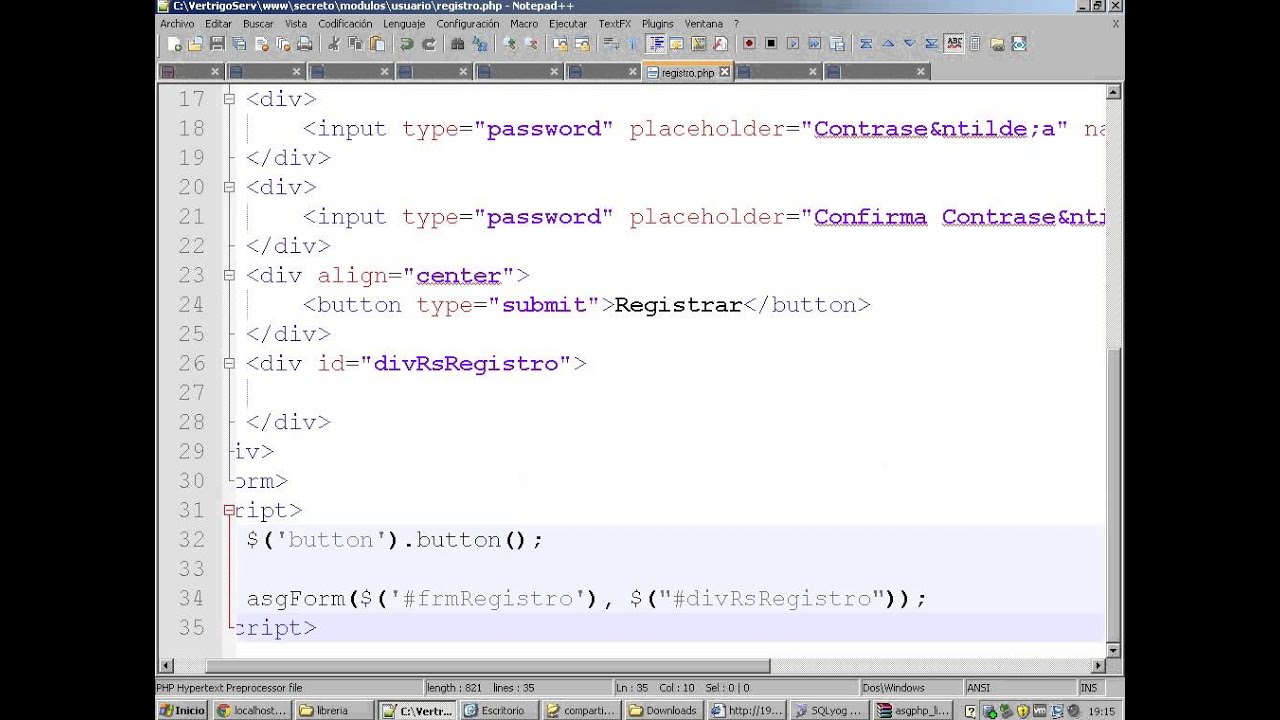This screenshot has width=1280, height=720.
Task: Click the Copy toolbar icon
Action: [x=356, y=44]
